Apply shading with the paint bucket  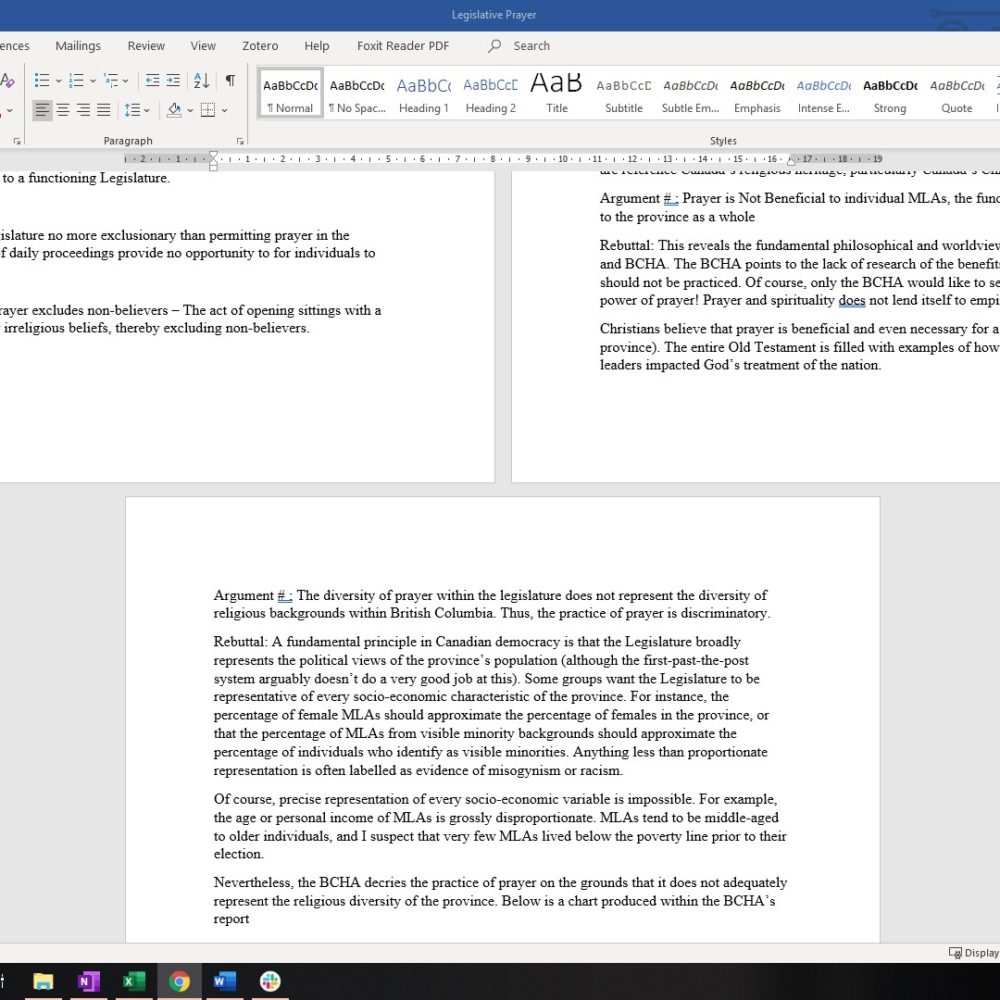(x=174, y=110)
